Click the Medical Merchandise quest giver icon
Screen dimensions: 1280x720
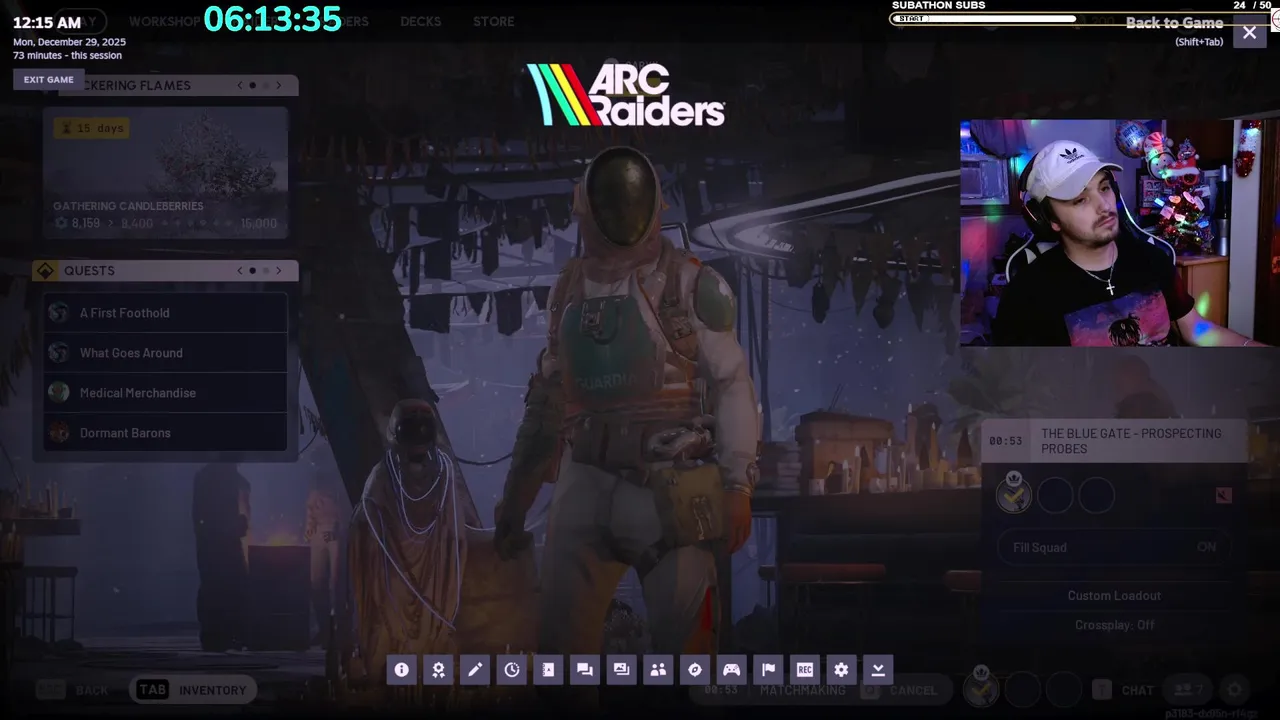pyautogui.click(x=59, y=393)
